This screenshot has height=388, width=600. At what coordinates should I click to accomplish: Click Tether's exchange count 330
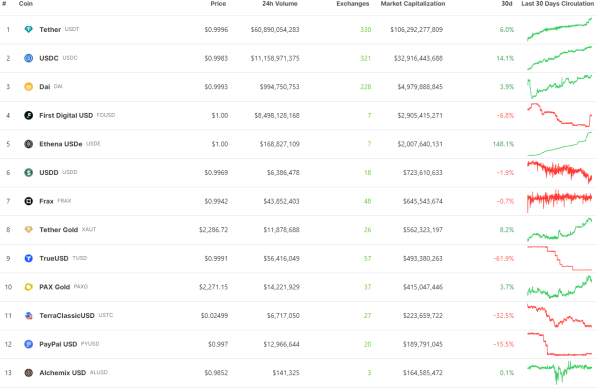click(x=365, y=29)
